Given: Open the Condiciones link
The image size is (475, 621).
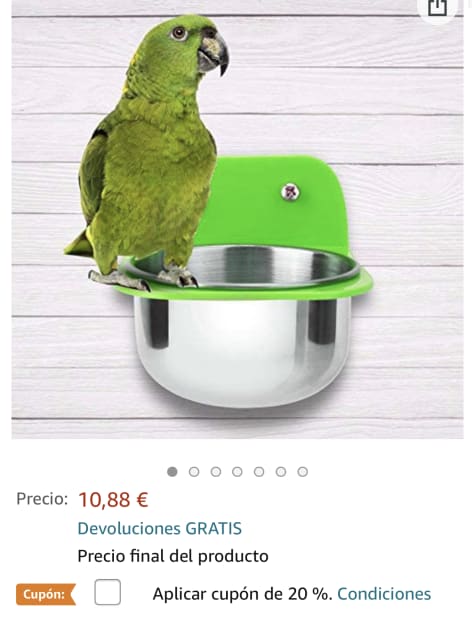Looking at the screenshot, I should [384, 594].
